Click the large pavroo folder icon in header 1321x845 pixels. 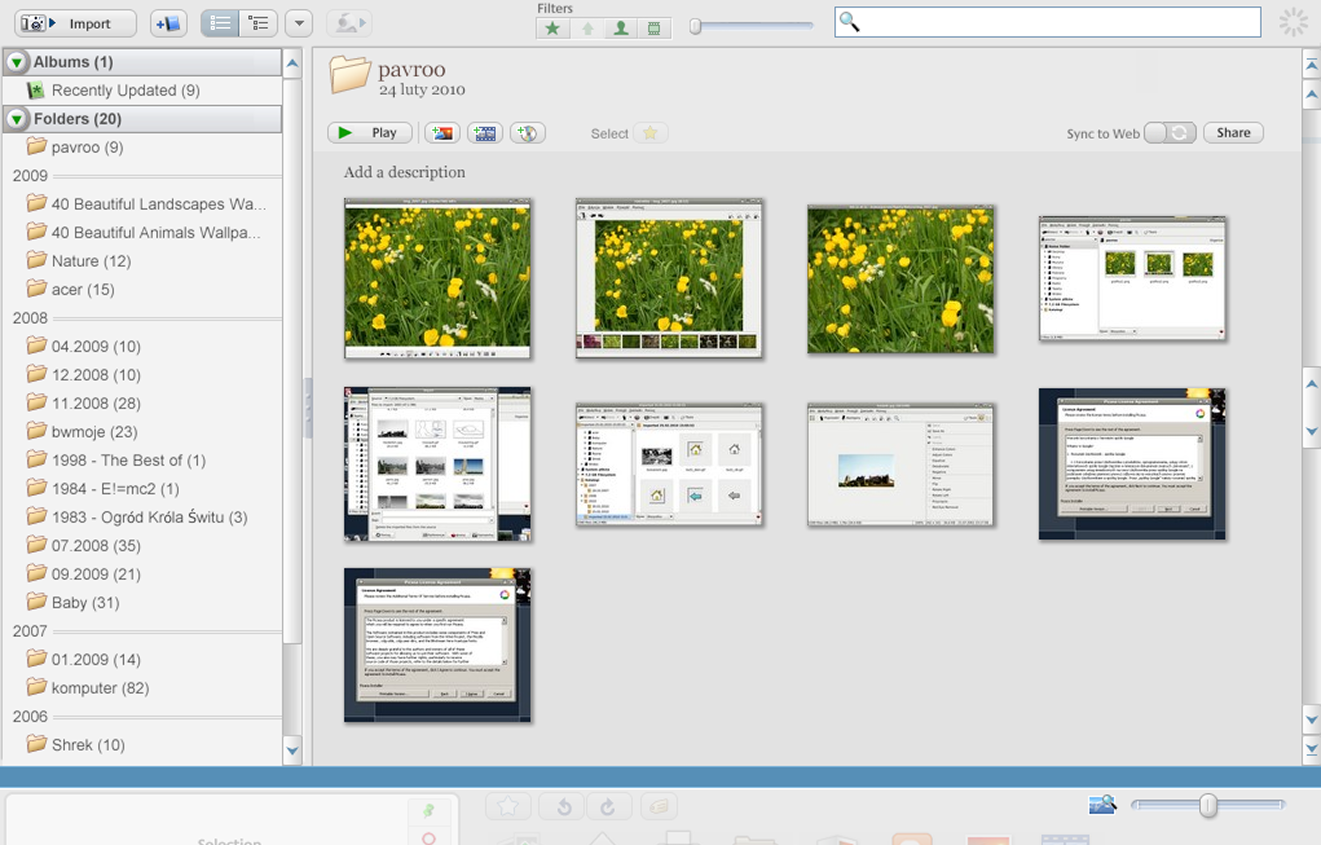[350, 75]
